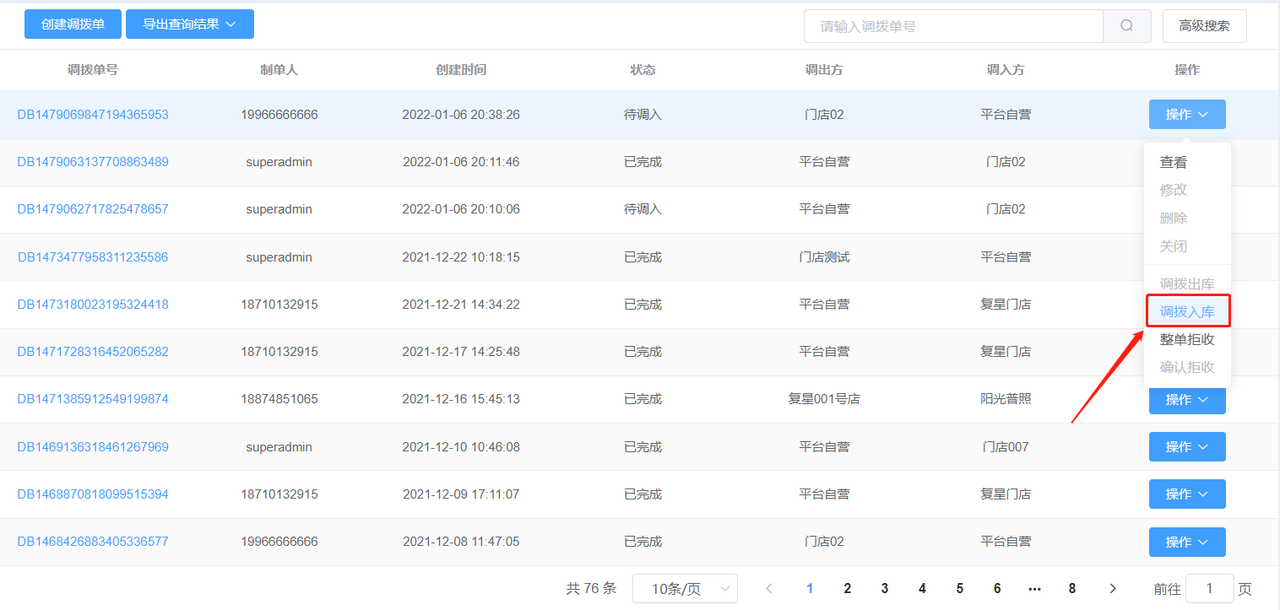
Task: Go to pagination page 2
Action: coord(847,589)
